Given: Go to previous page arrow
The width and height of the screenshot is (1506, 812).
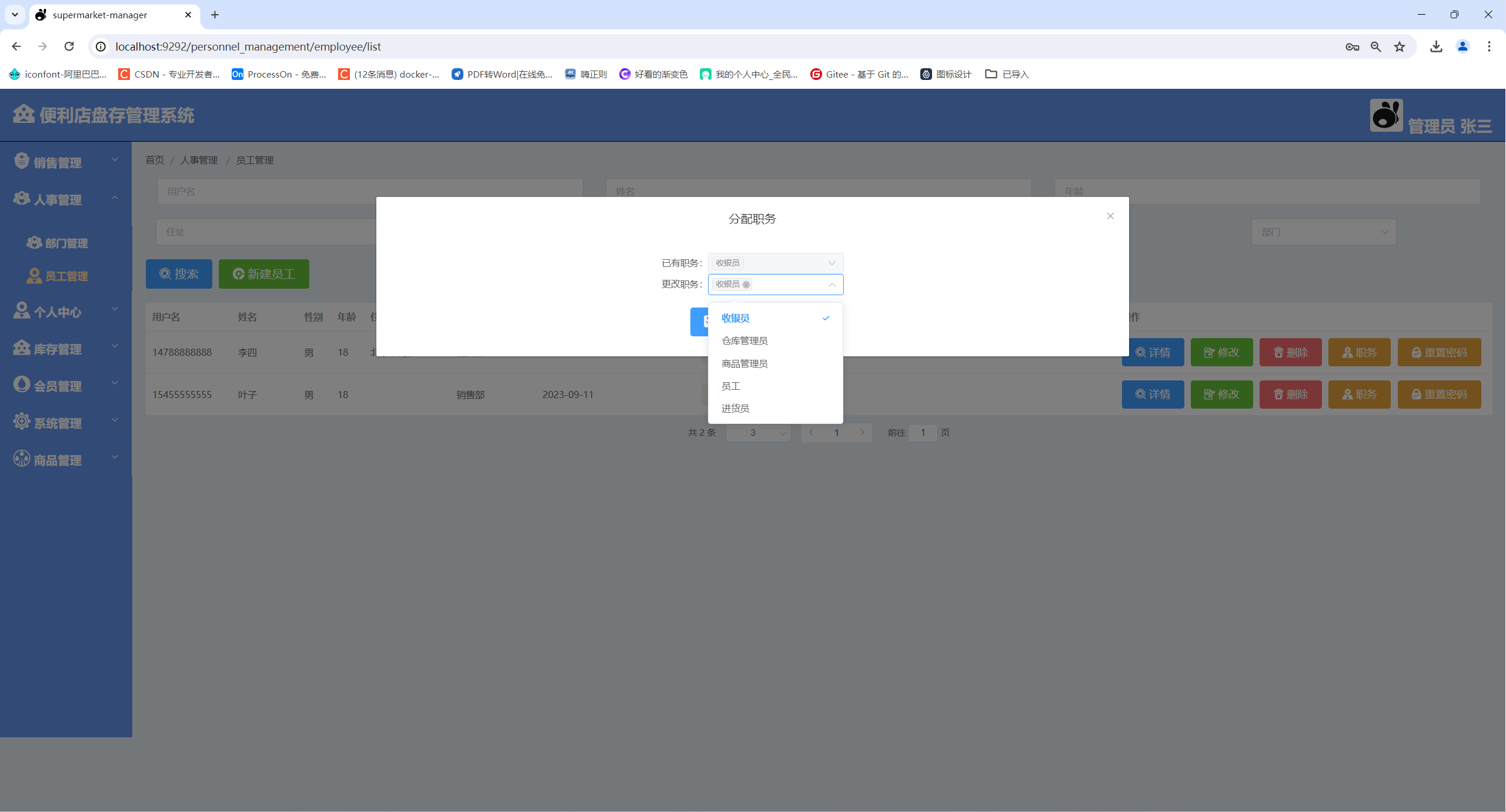Looking at the screenshot, I should click(x=811, y=432).
